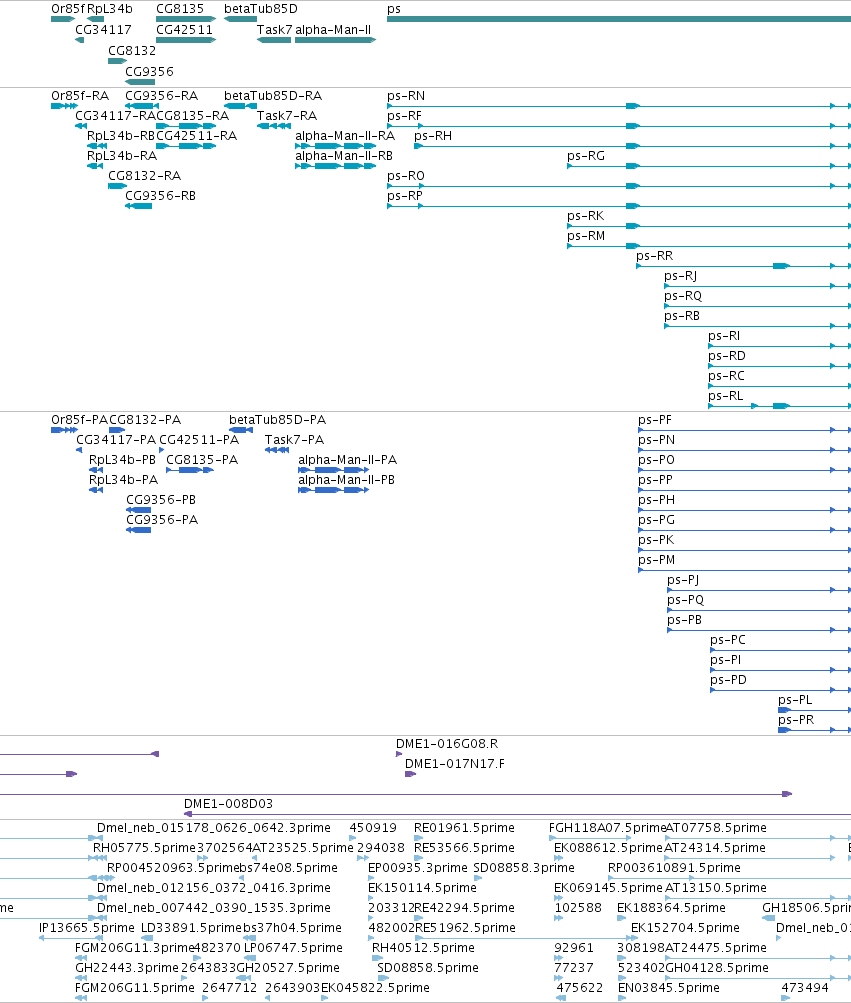The height and width of the screenshot is (1003, 851).
Task: Select CDS alpha-Man-II-PA
Action: [347, 460]
